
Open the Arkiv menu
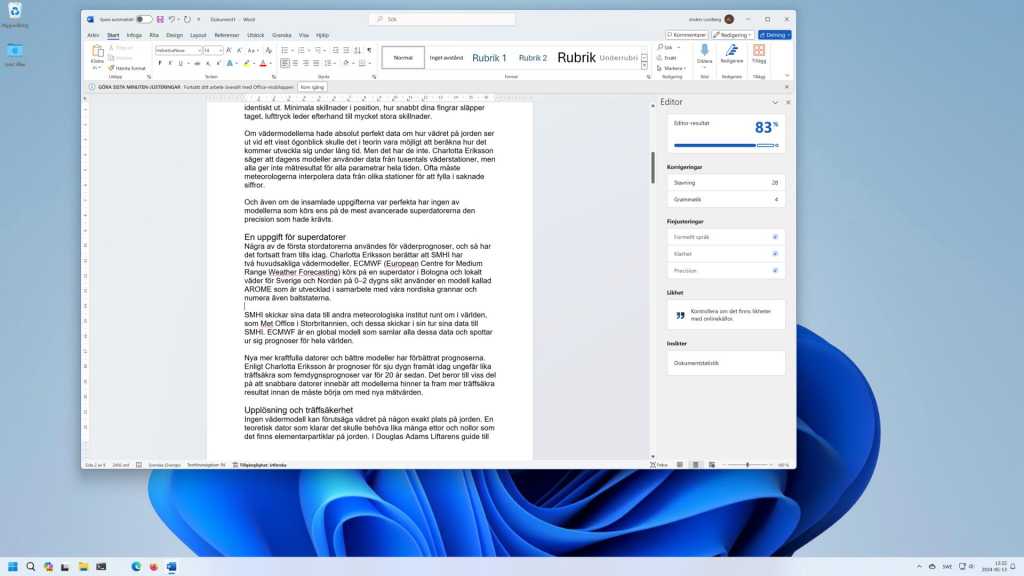point(93,35)
